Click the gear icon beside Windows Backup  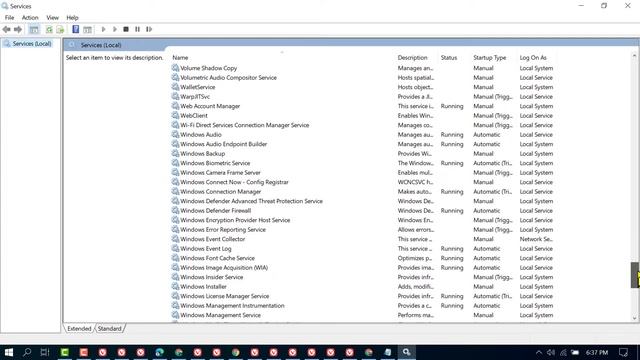coord(175,153)
